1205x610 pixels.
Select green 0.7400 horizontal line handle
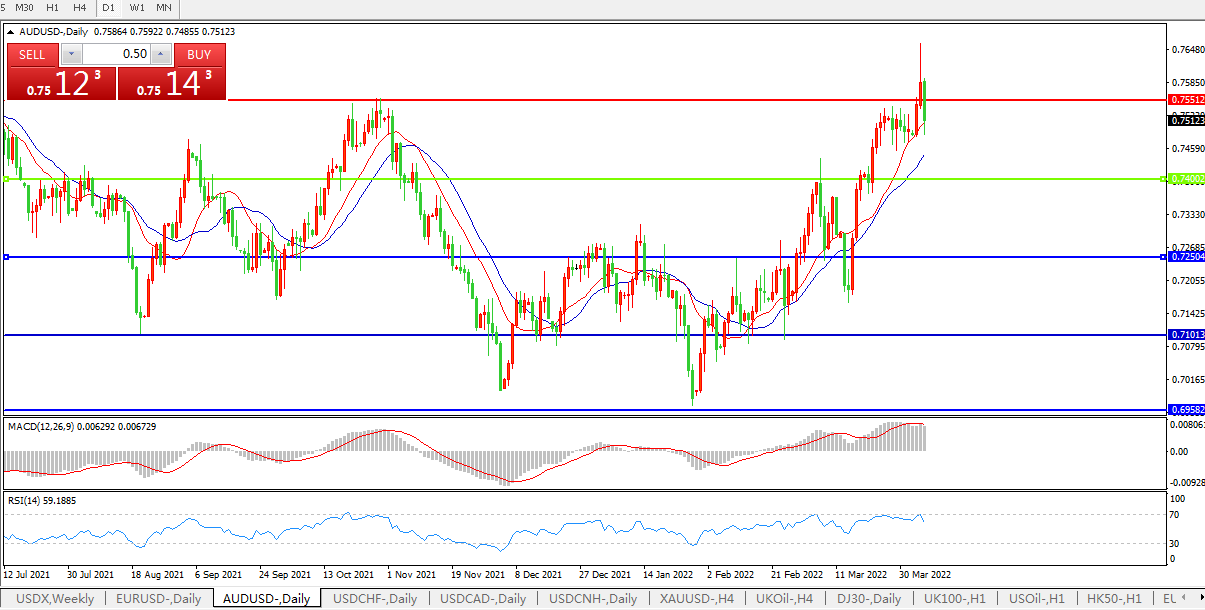click(7, 179)
